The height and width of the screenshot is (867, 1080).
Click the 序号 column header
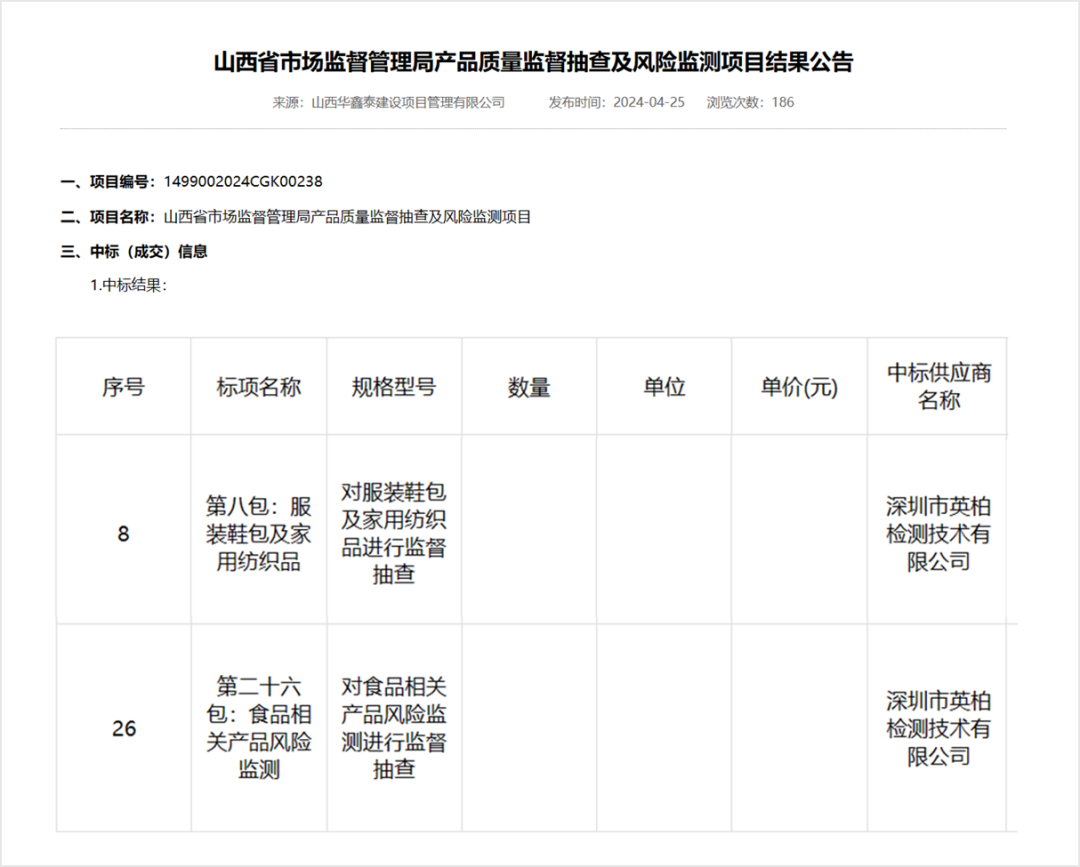(x=123, y=387)
